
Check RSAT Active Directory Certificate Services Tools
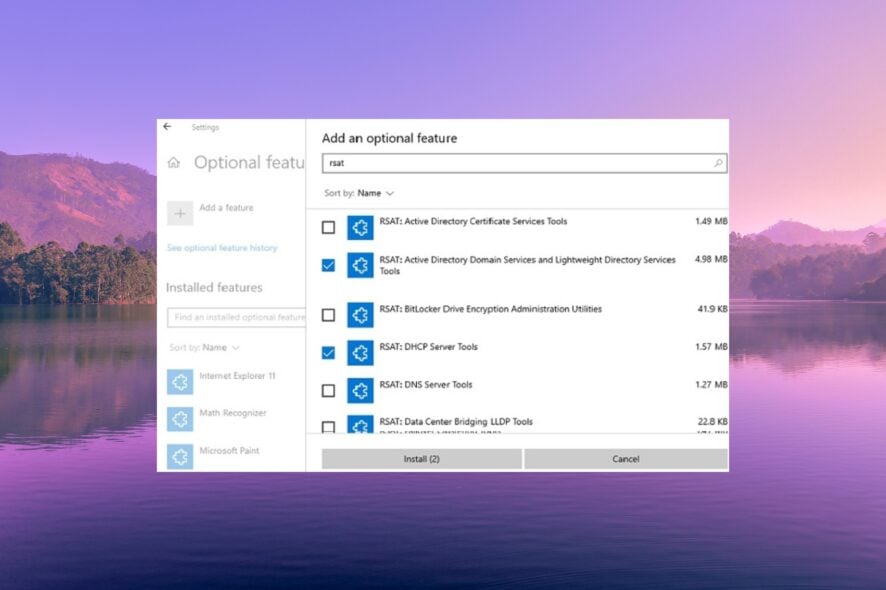[328, 228]
